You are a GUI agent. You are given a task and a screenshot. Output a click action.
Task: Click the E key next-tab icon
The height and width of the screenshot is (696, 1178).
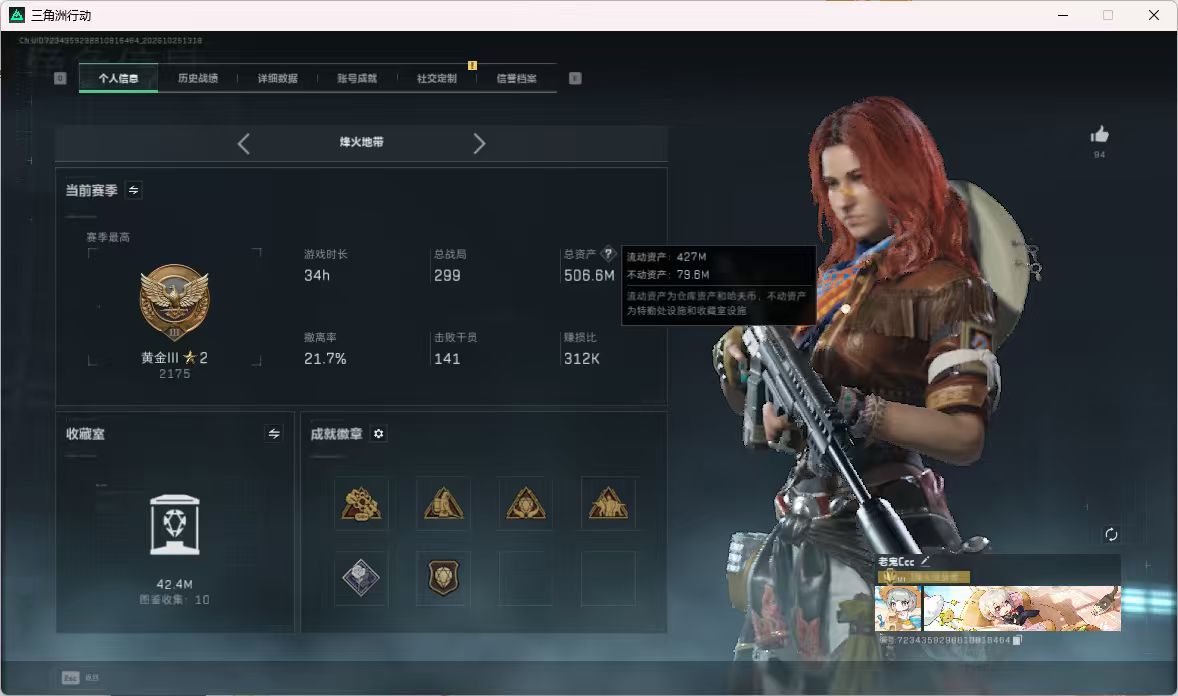pyautogui.click(x=575, y=78)
